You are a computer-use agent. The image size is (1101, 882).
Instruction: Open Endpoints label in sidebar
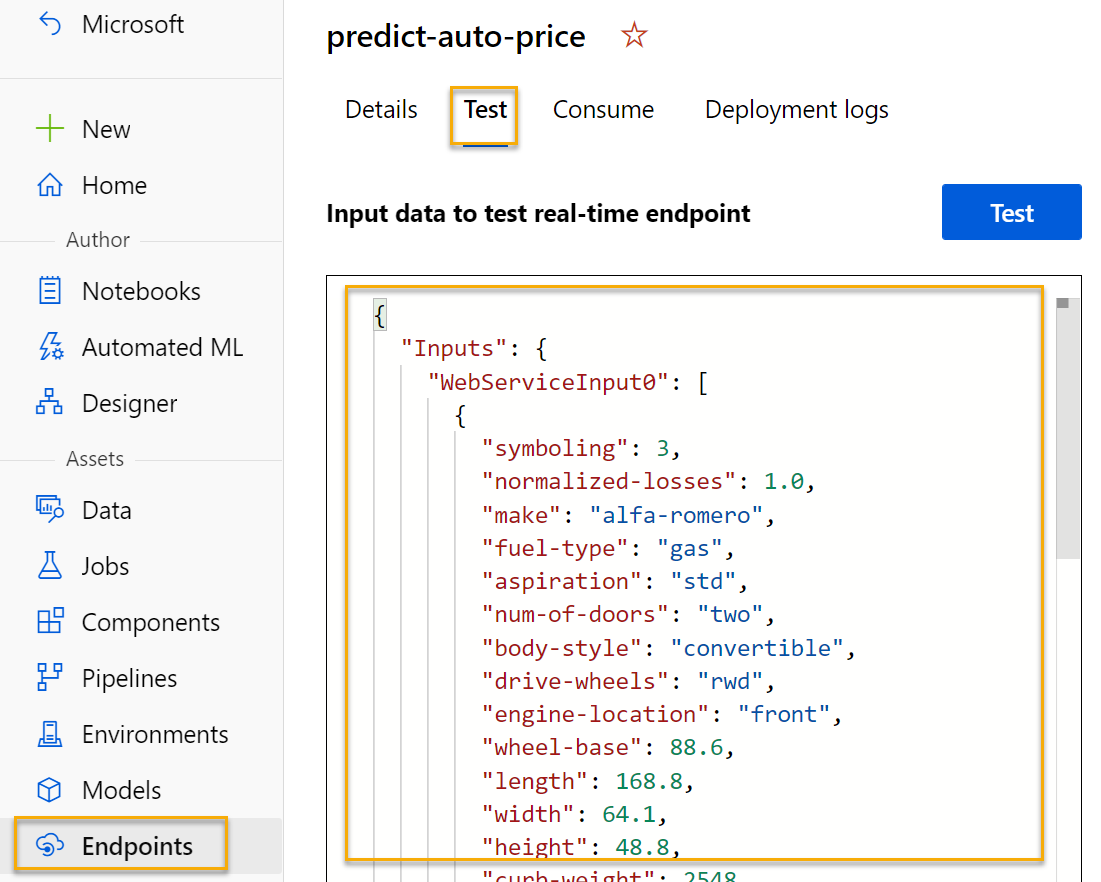click(x=138, y=846)
